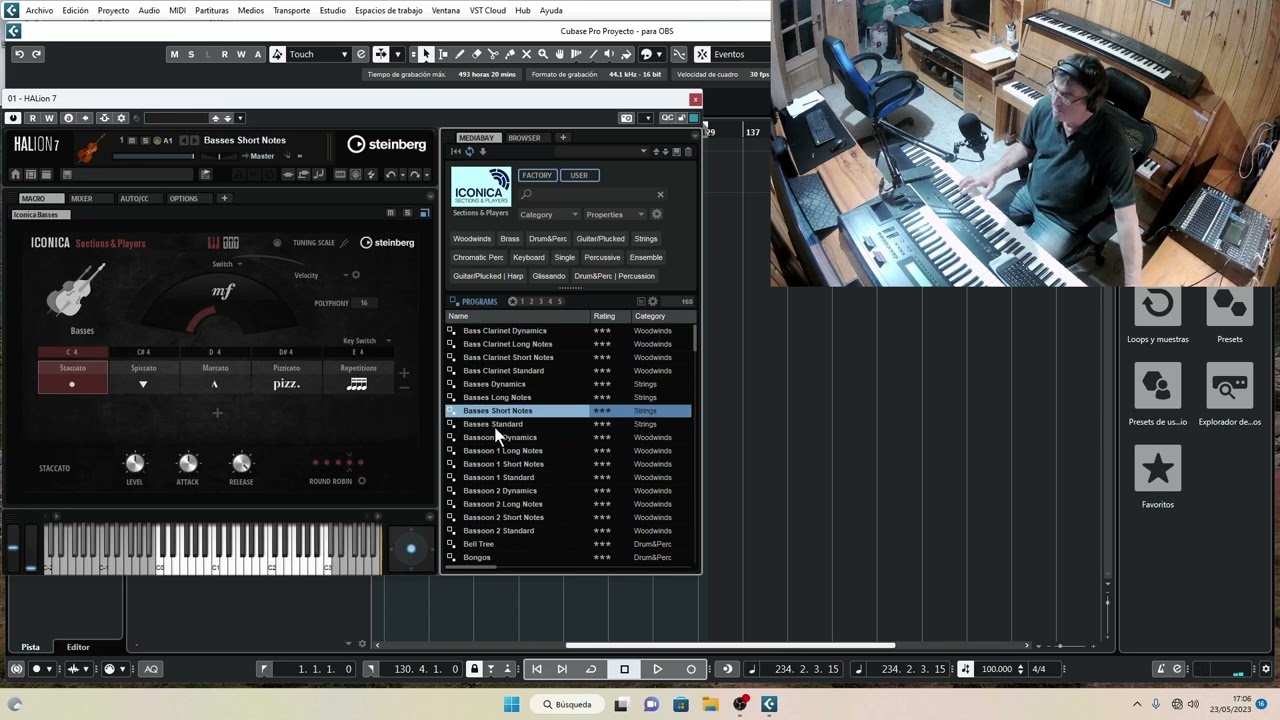Select the Zoom magnifier tool
Image resolution: width=1280 pixels, height=720 pixels.
(x=543, y=54)
